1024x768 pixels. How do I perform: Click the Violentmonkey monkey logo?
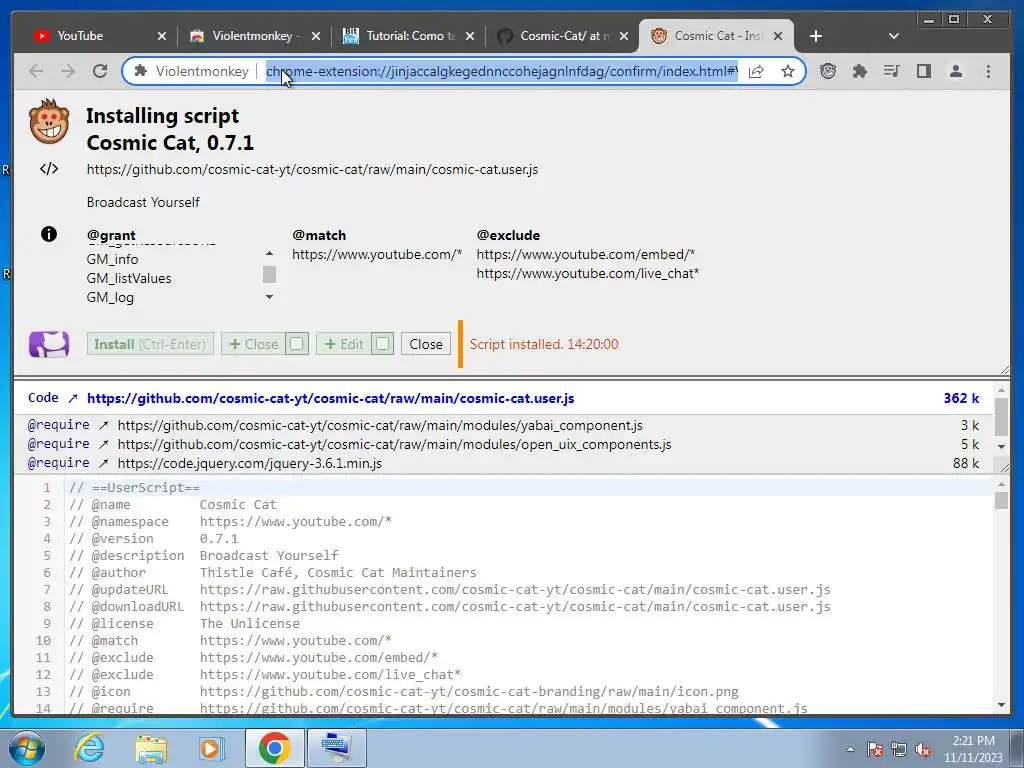coord(50,121)
